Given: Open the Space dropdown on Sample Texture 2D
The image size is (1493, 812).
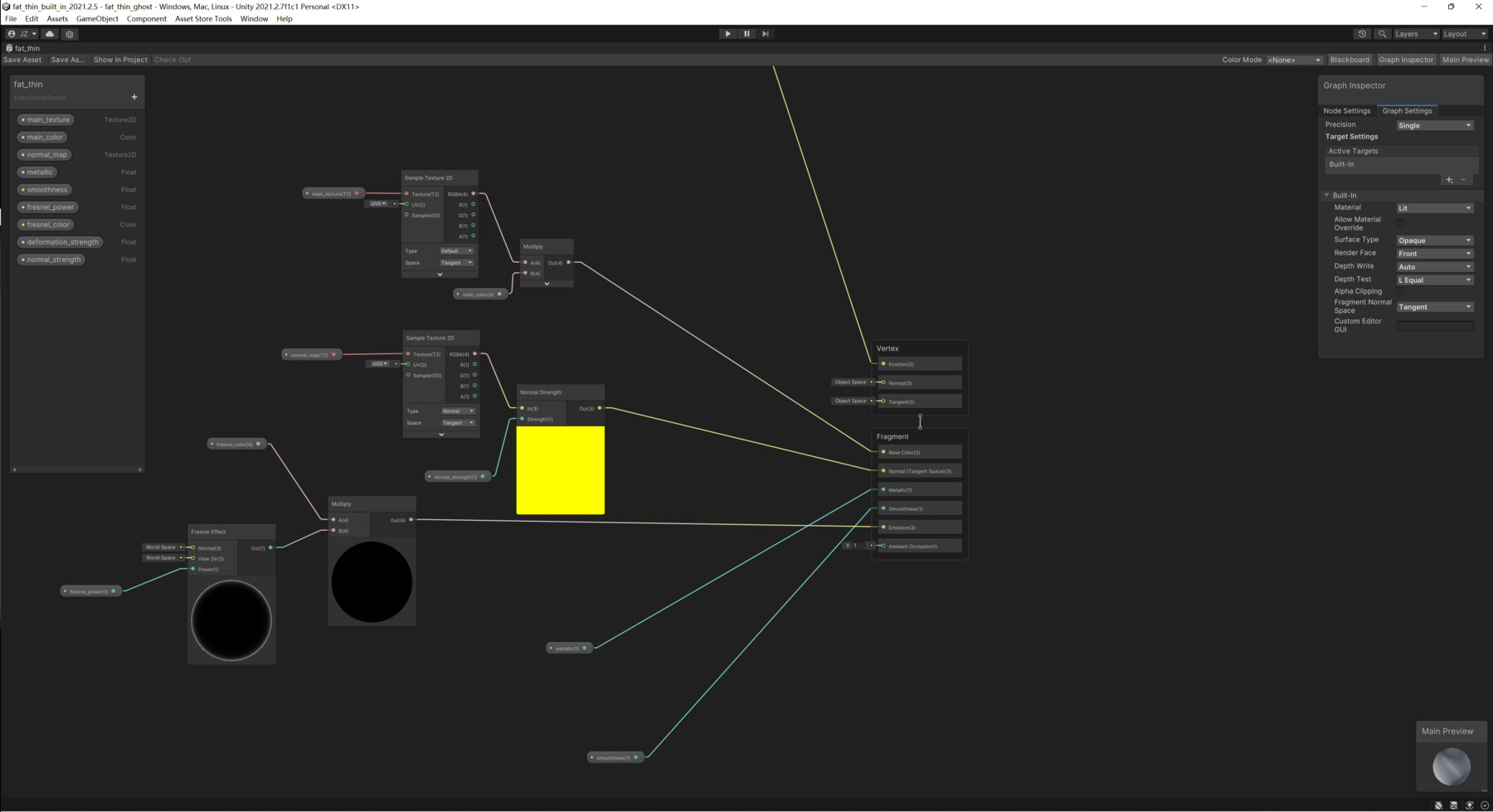Looking at the screenshot, I should pyautogui.click(x=457, y=262).
